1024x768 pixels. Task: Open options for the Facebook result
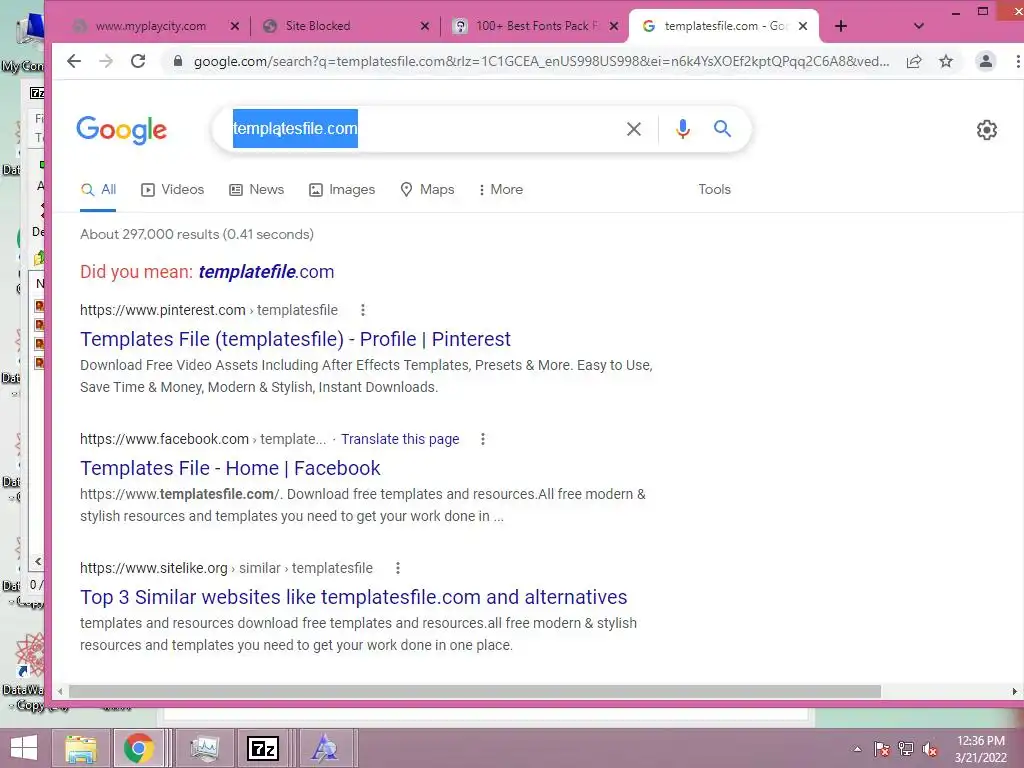(483, 440)
